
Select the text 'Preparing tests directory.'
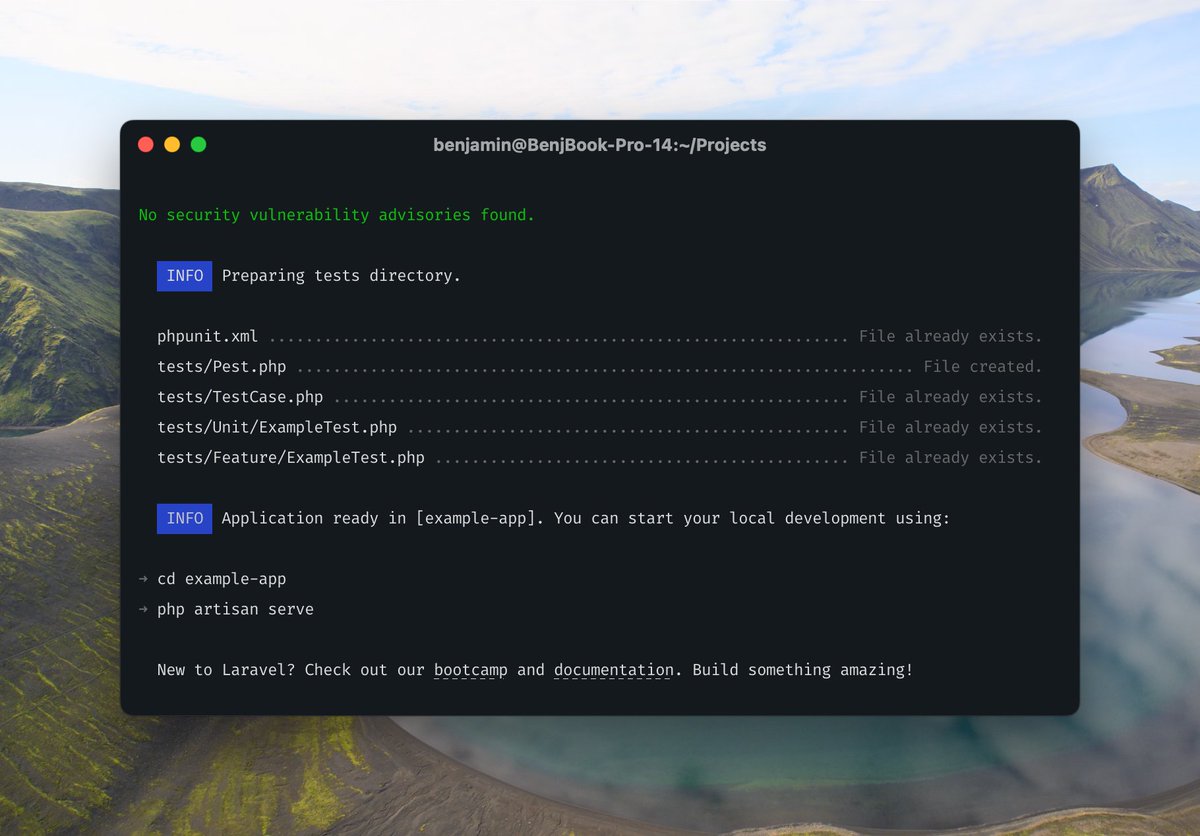click(x=341, y=276)
